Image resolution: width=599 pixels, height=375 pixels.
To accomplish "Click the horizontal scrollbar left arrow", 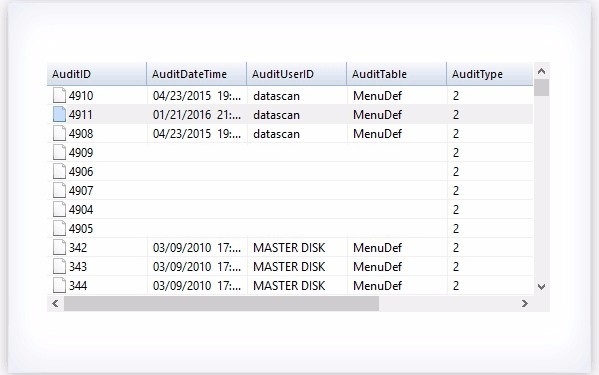I will coord(55,303).
